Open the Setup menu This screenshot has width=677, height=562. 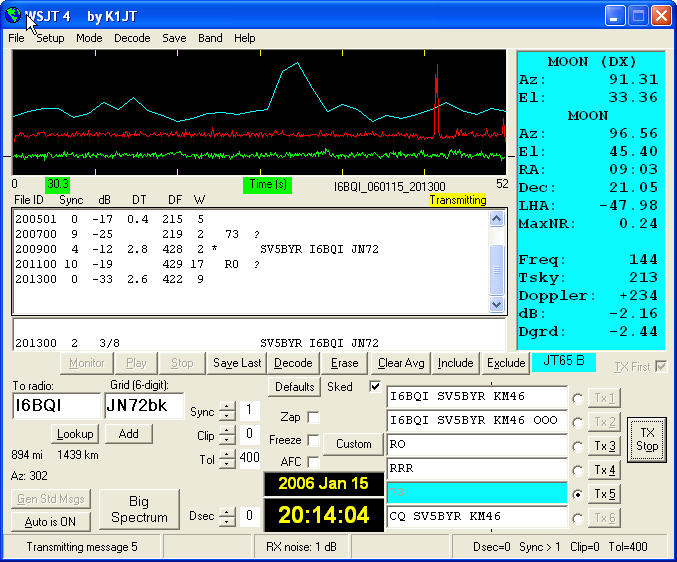click(50, 38)
